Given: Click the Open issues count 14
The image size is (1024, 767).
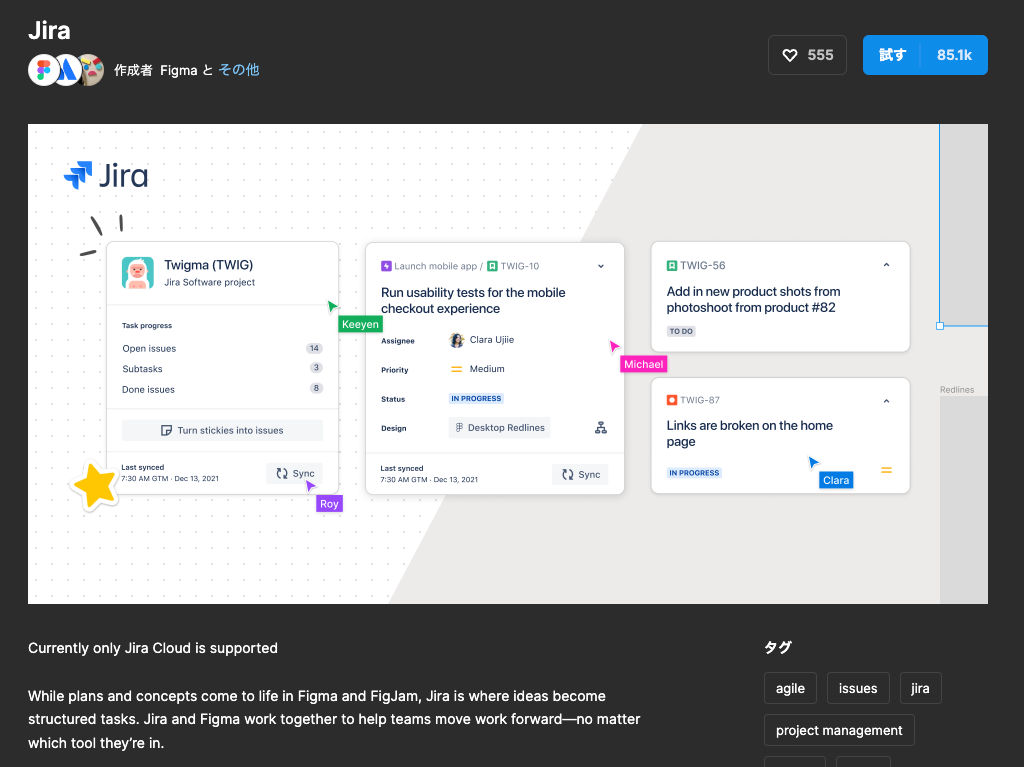Looking at the screenshot, I should (314, 348).
